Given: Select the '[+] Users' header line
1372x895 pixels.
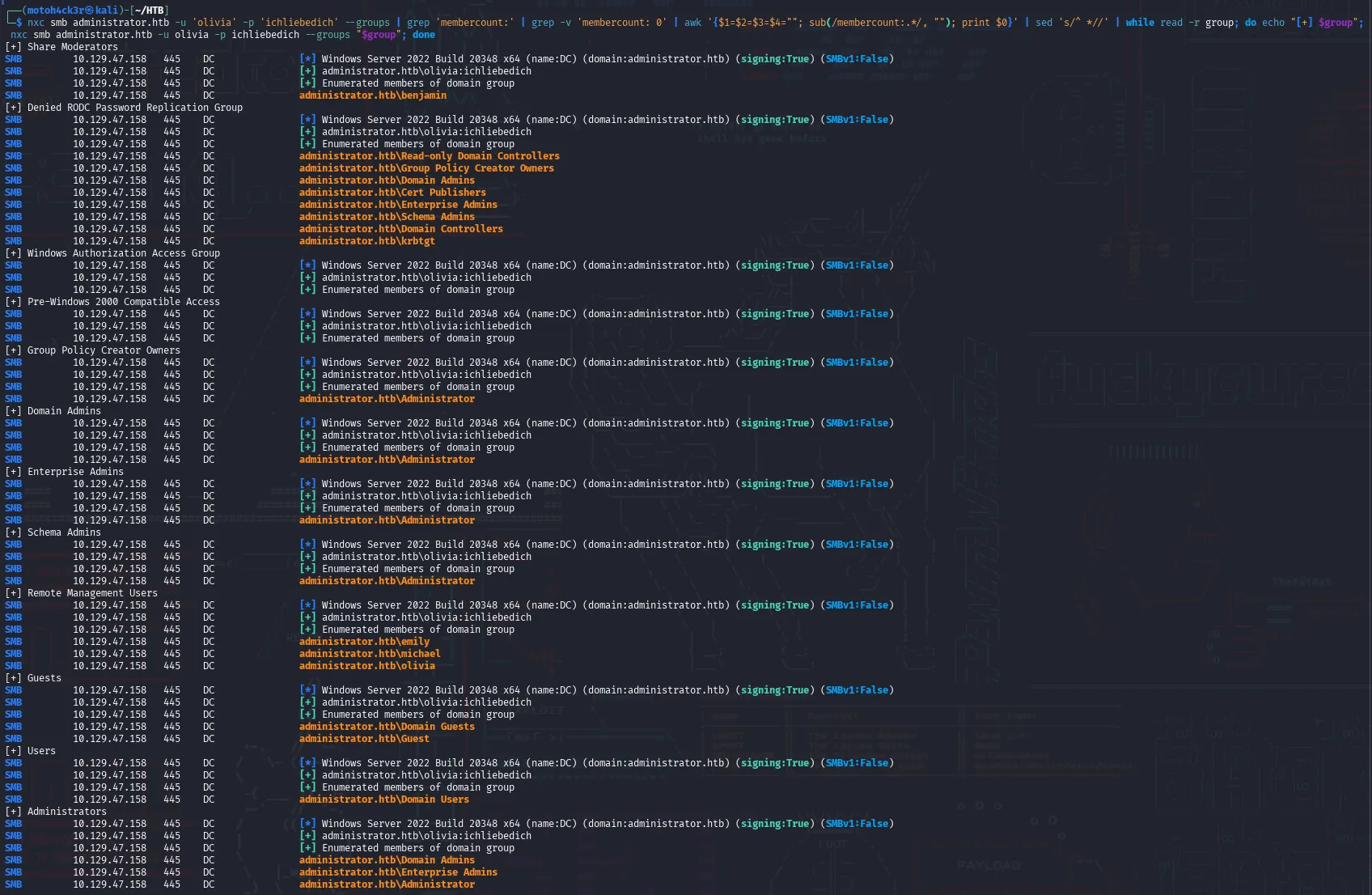Looking at the screenshot, I should click(x=30, y=751).
